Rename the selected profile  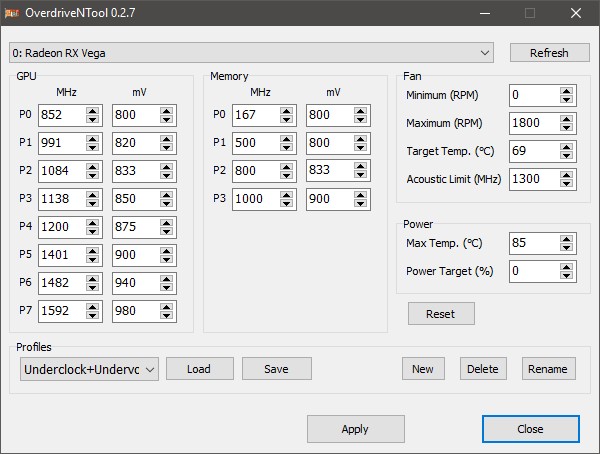coord(549,369)
